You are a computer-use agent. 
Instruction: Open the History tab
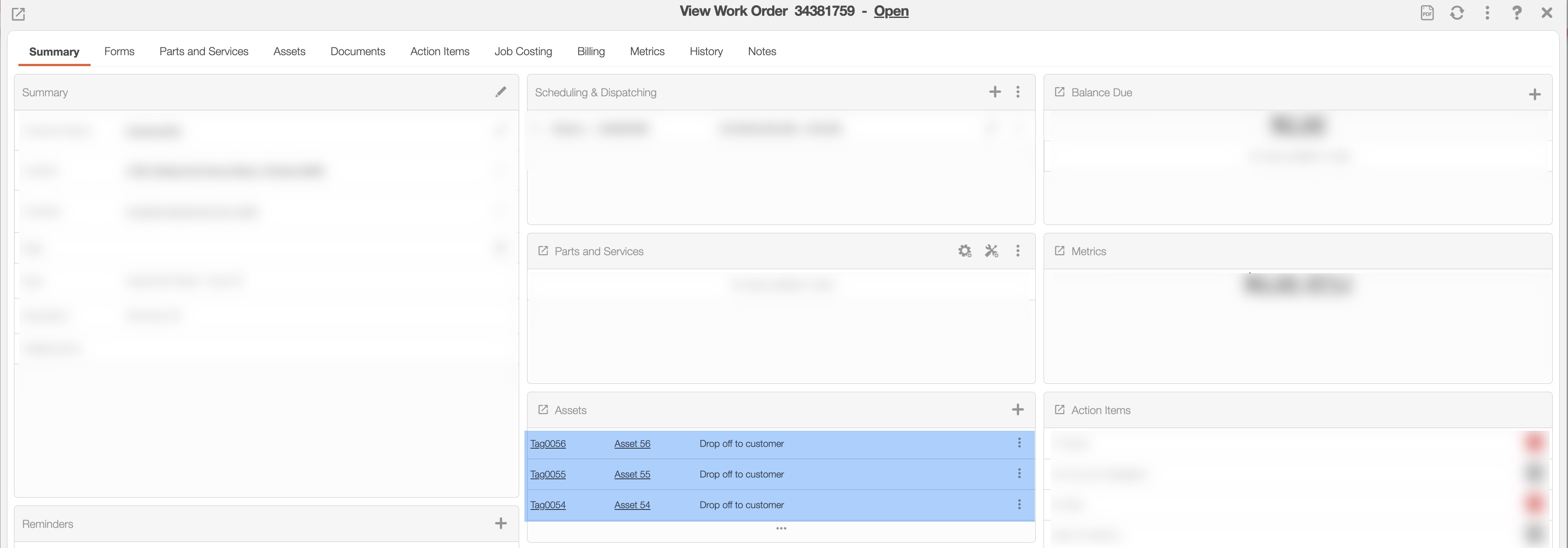click(x=706, y=52)
